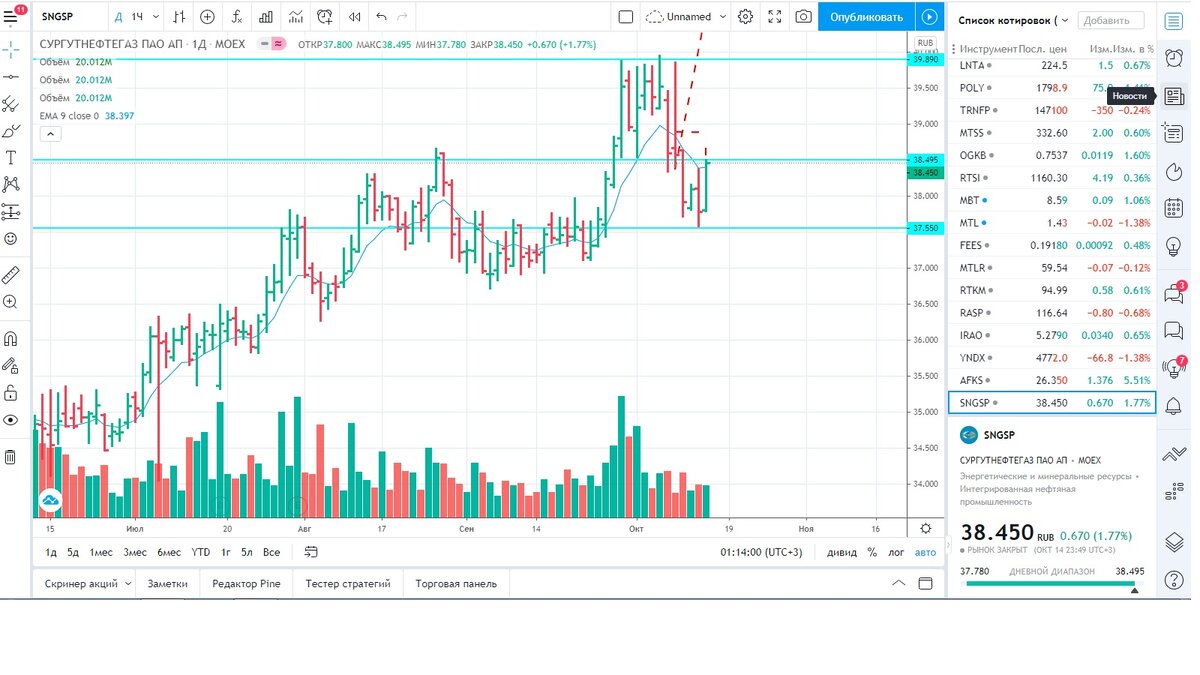
Task: Toggle дивид dividend adjustment
Action: click(840, 552)
